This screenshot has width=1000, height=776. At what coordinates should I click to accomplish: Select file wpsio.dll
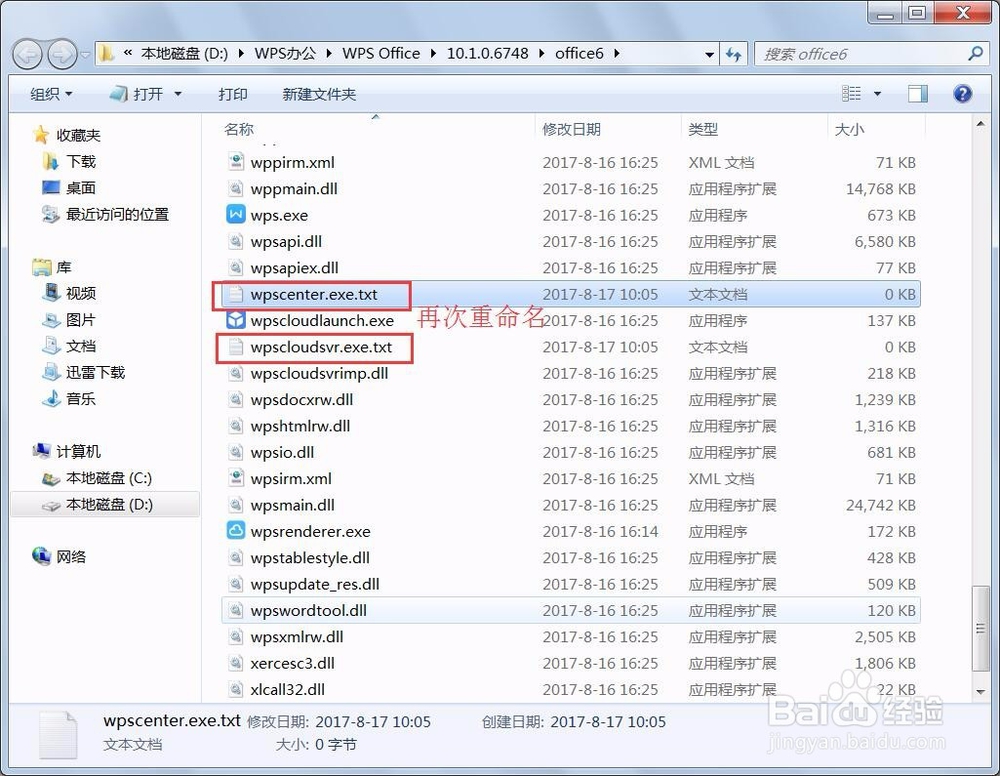(x=571, y=452)
